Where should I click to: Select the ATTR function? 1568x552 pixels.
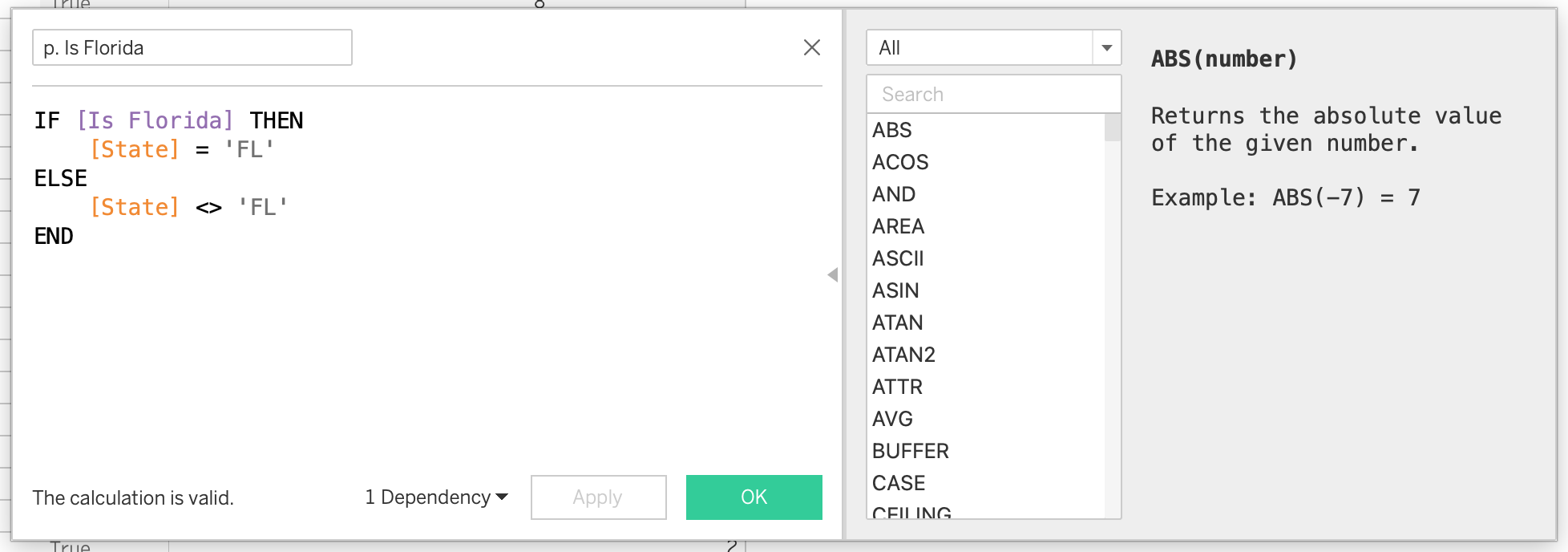click(897, 387)
